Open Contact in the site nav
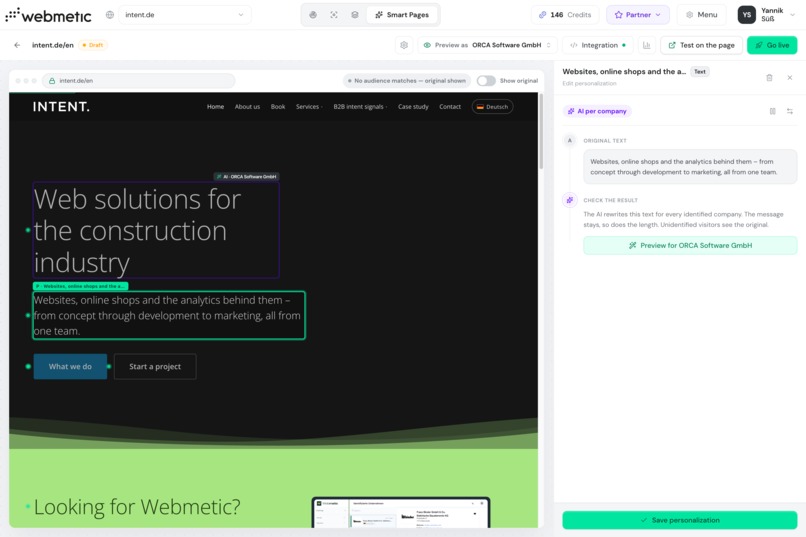The image size is (806, 537). 450,107
